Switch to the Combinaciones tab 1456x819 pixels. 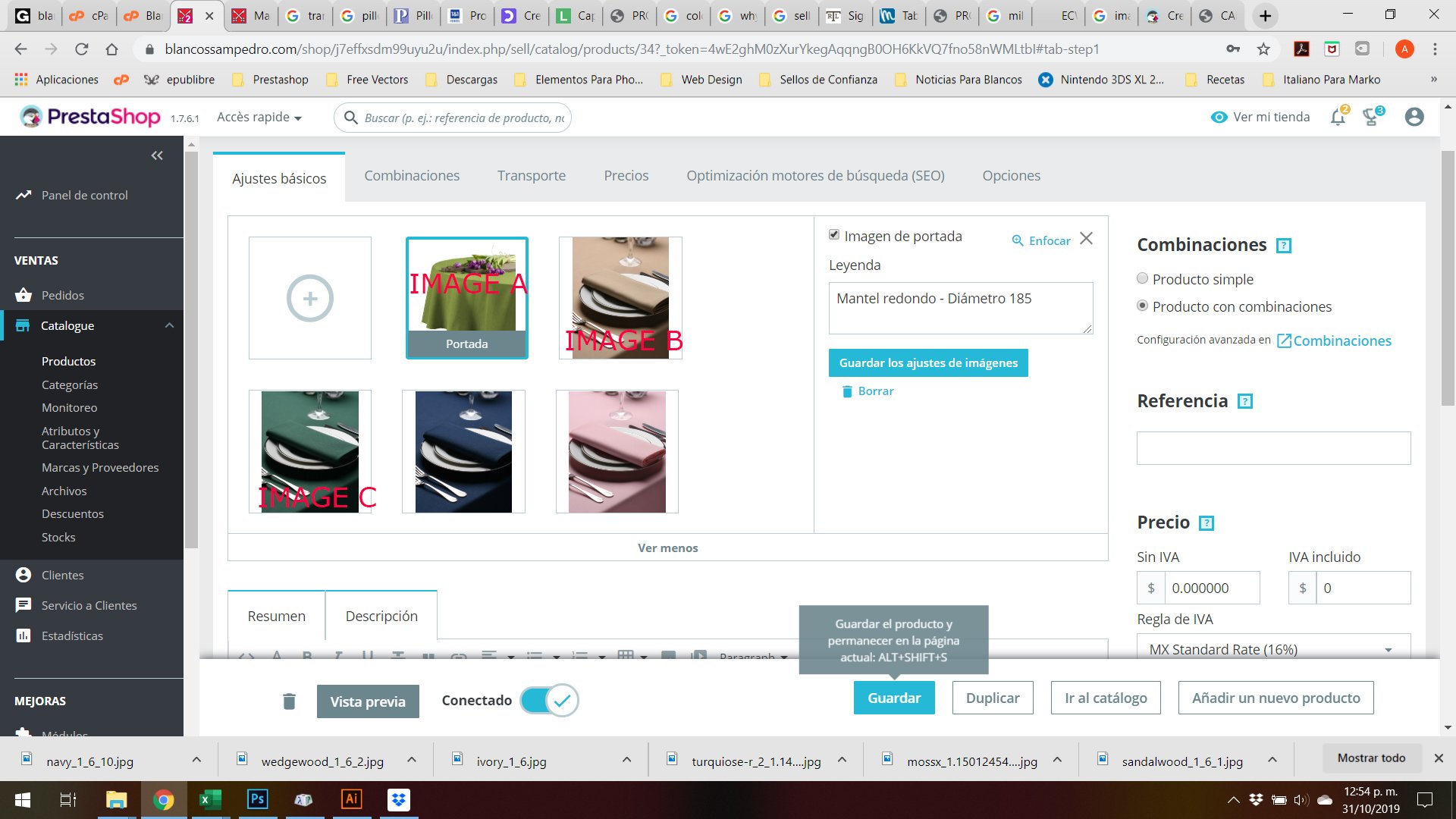(x=412, y=175)
